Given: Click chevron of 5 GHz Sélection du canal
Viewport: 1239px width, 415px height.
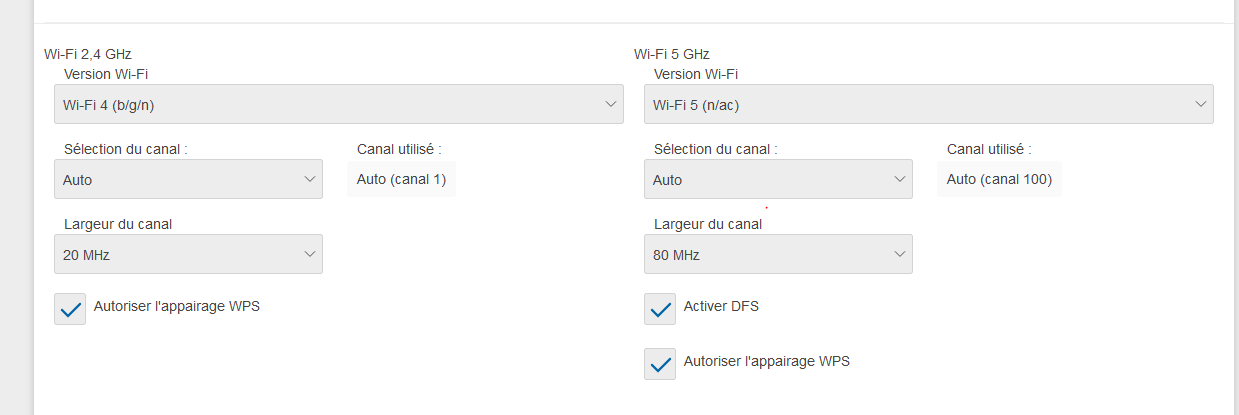Looking at the screenshot, I should coord(899,180).
